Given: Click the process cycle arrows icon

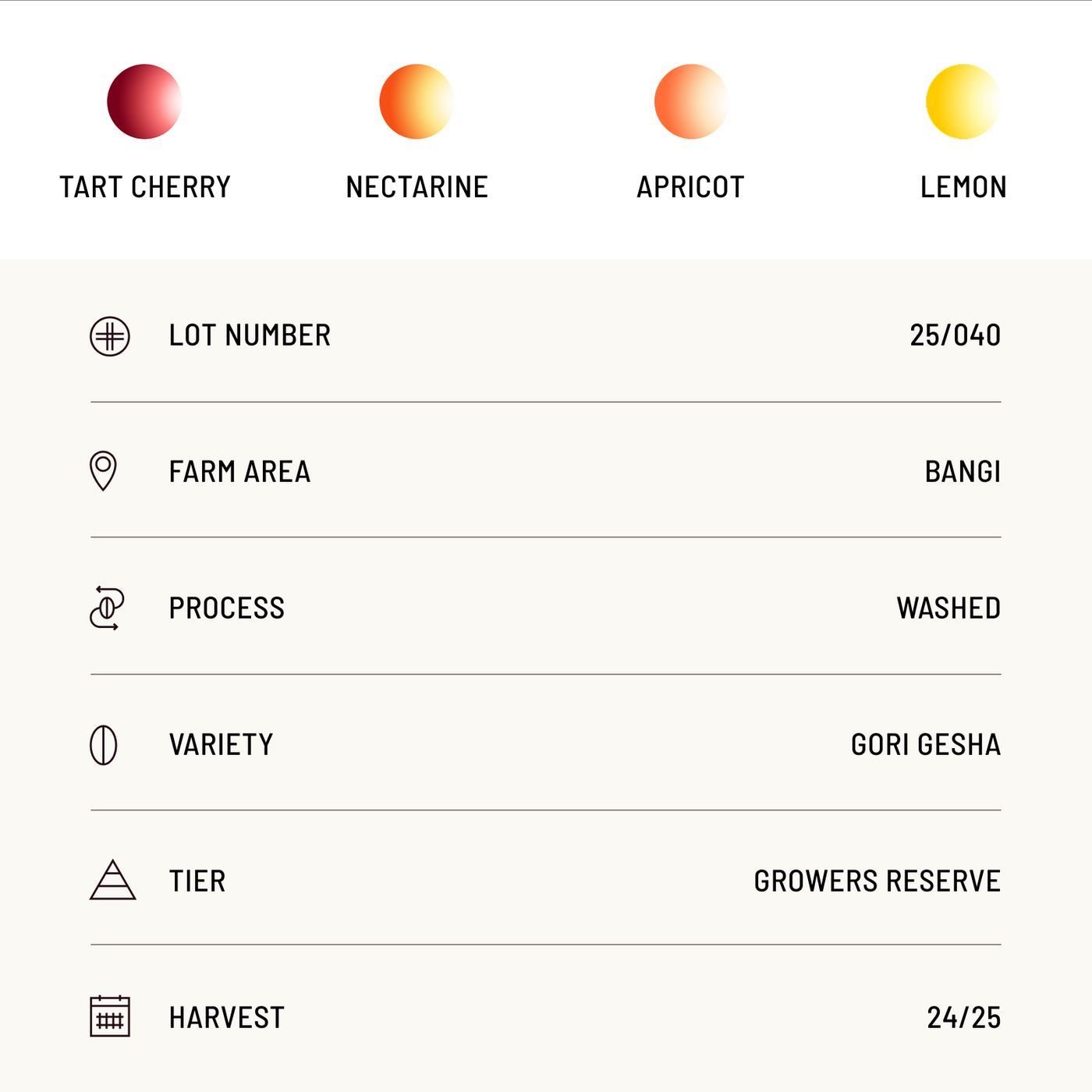Looking at the screenshot, I should 107,608.
